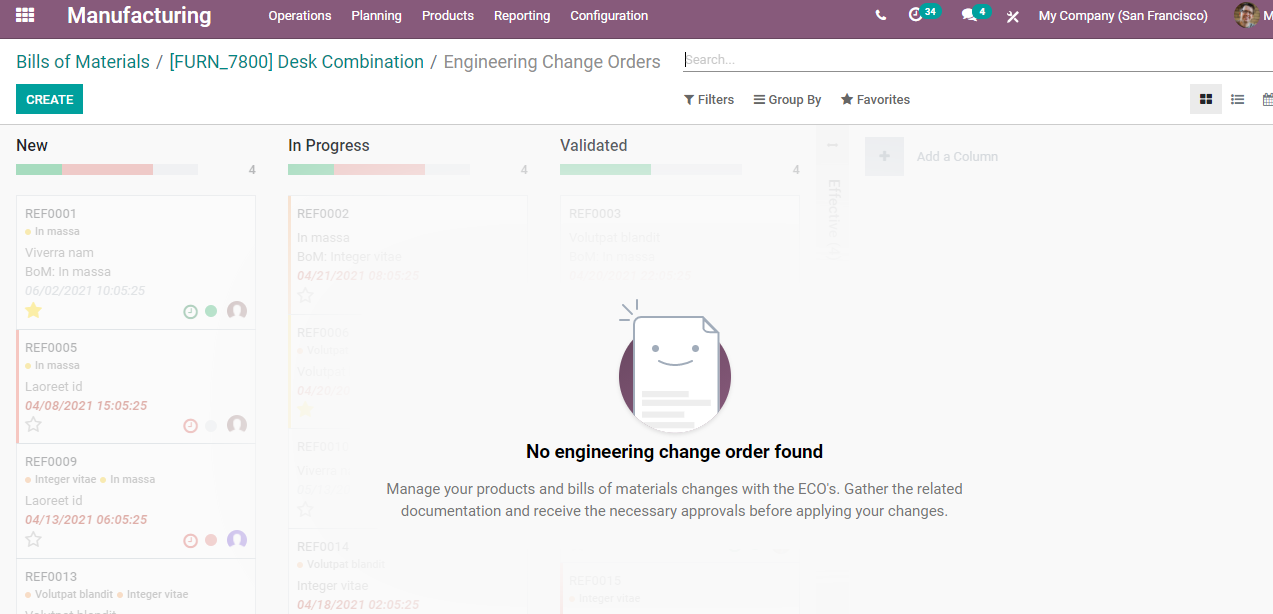Open the Products menu
The width and height of the screenshot is (1273, 614).
coord(448,16)
